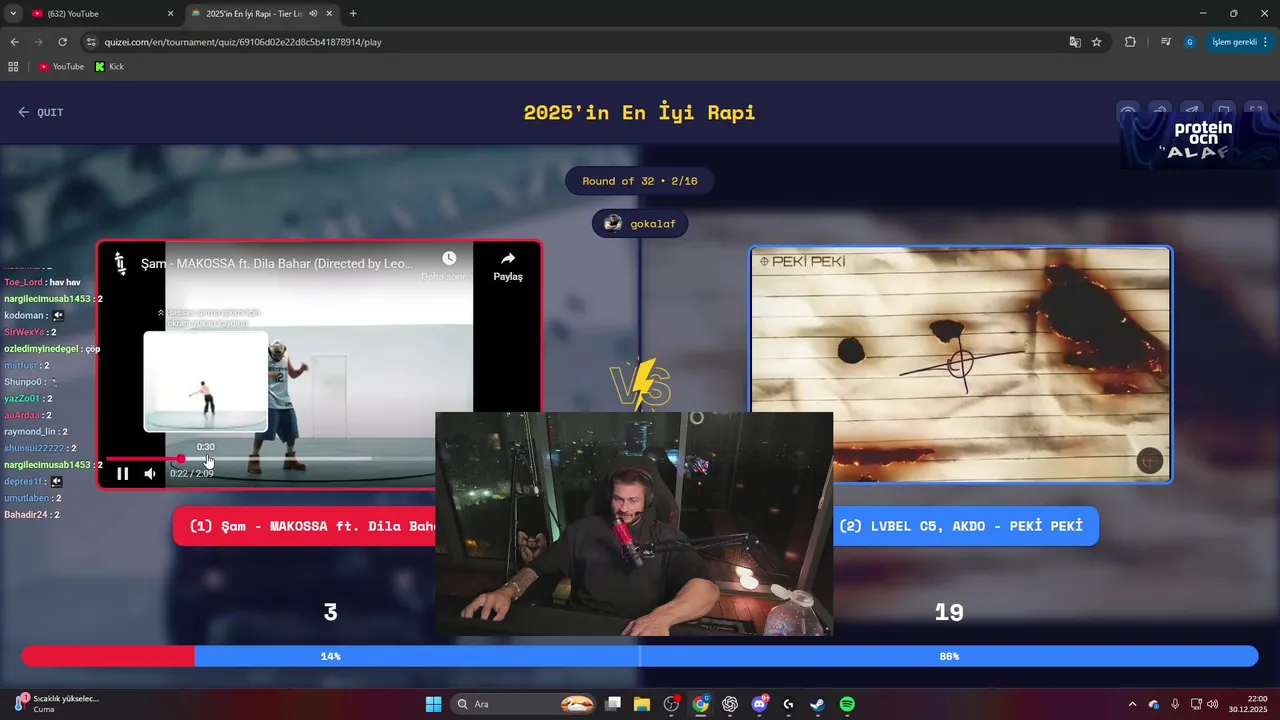This screenshot has width=1280, height=720.
Task: Close the 2025'in En İyi Rapi tab
Action: click(x=329, y=14)
